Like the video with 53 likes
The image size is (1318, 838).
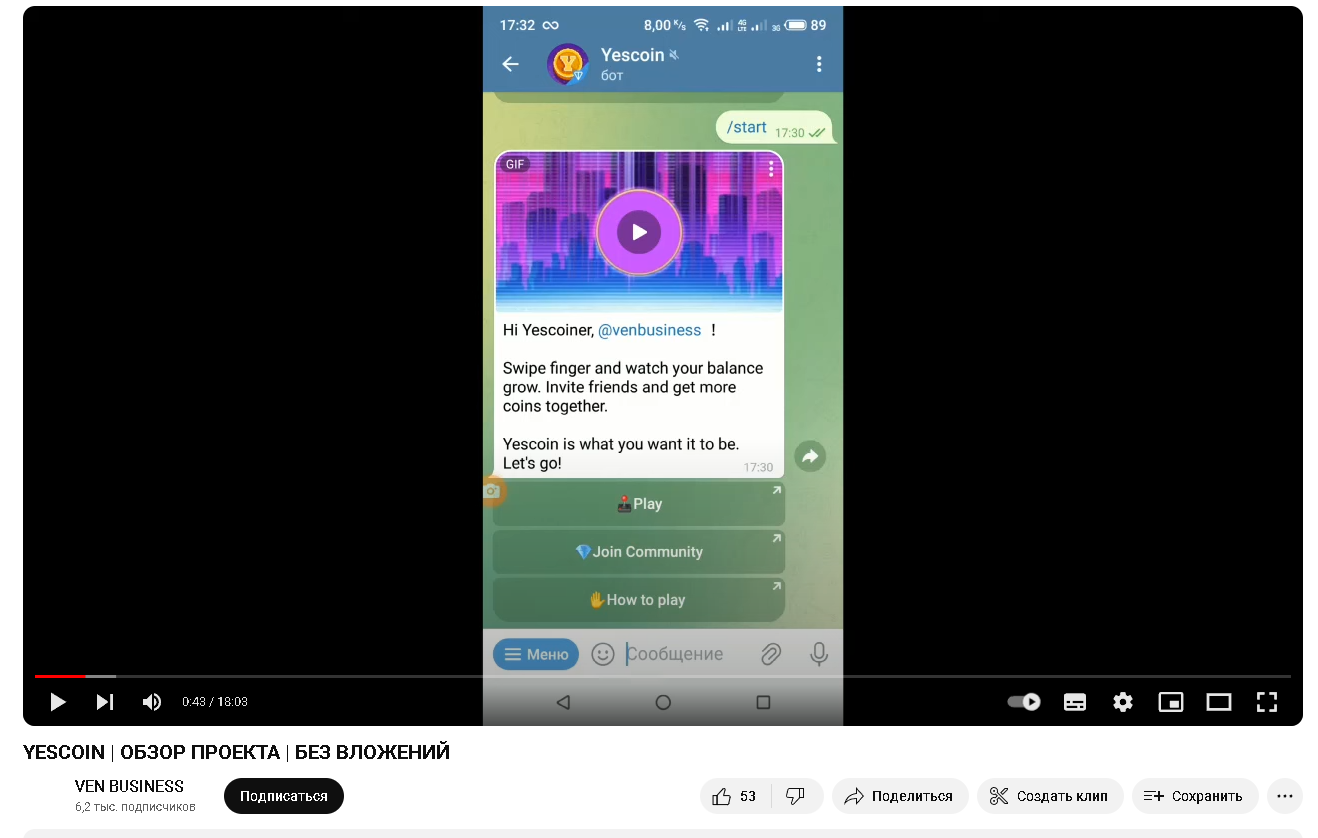click(735, 796)
